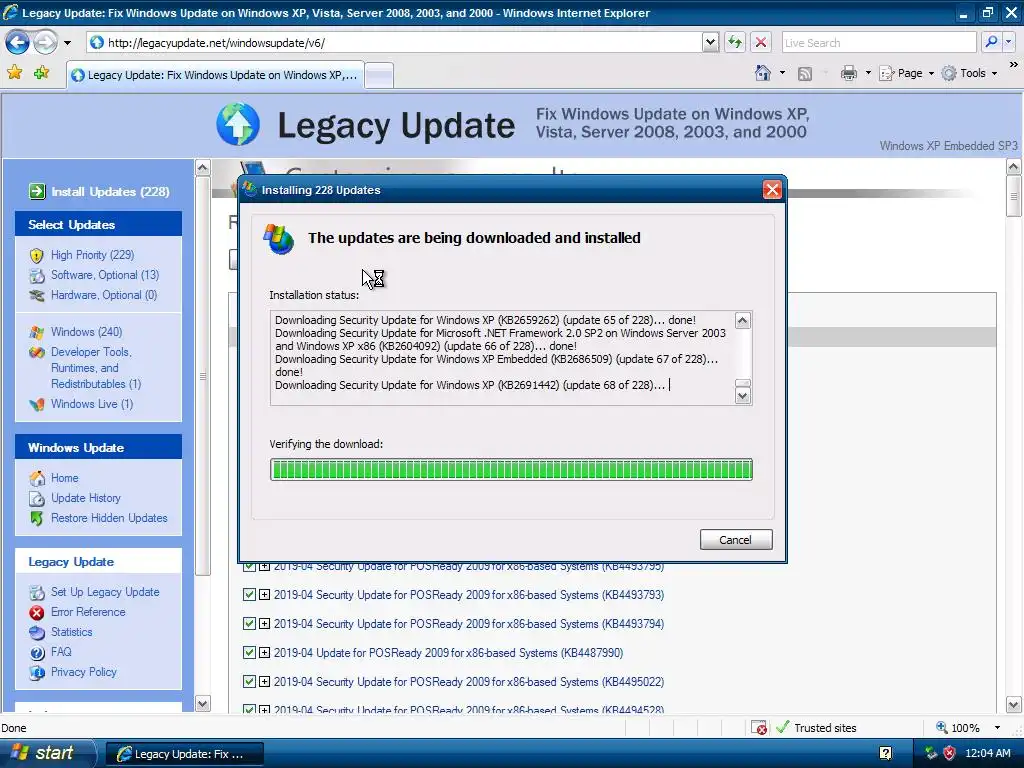
Task: Click the security alert shield tray icon
Action: [949, 754]
